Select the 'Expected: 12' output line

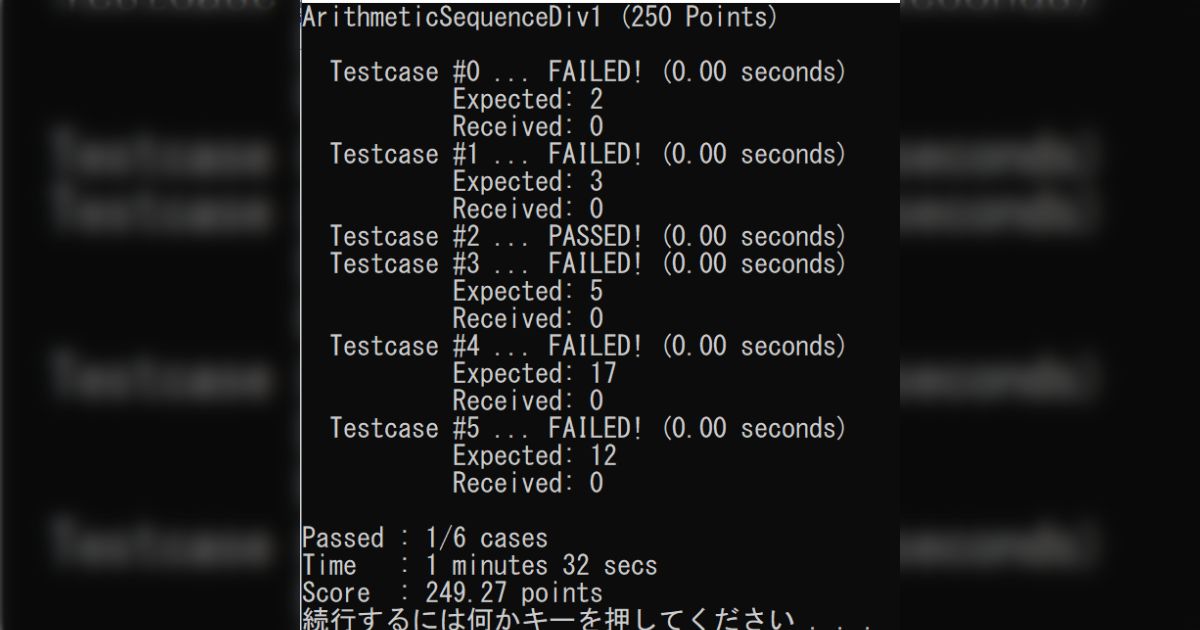point(534,456)
